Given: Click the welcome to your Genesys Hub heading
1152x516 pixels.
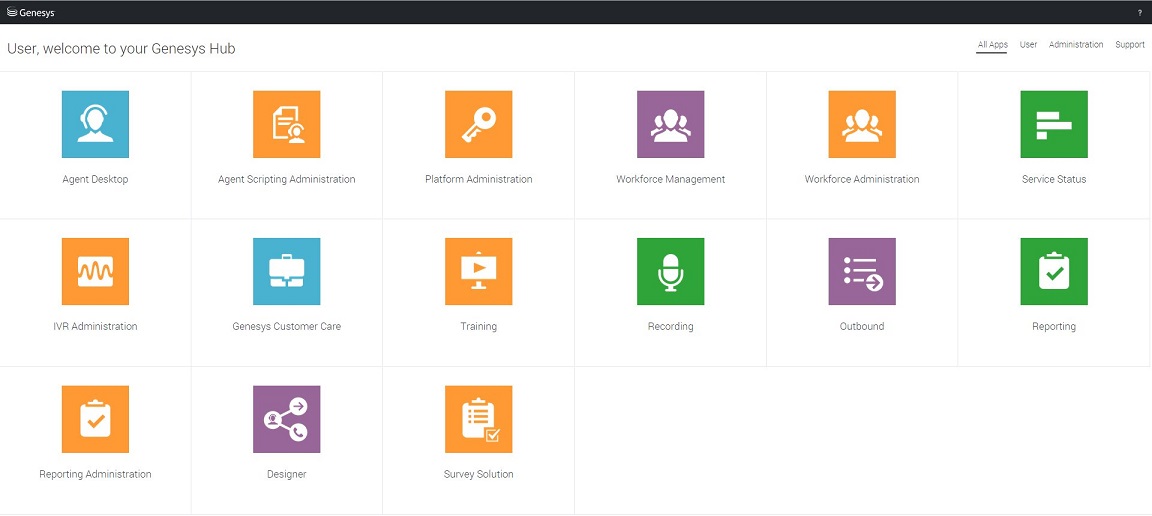Looking at the screenshot, I should coord(121,49).
